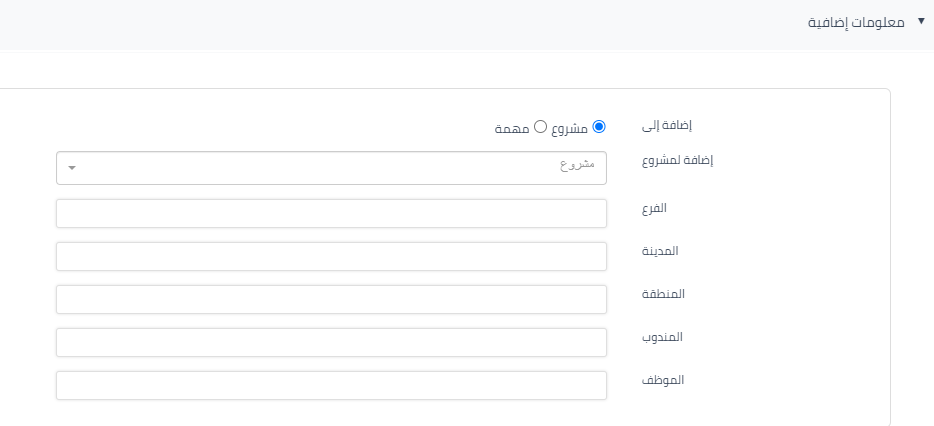Select the مهمة radio button
The width and height of the screenshot is (934, 426).
[x=540, y=127]
